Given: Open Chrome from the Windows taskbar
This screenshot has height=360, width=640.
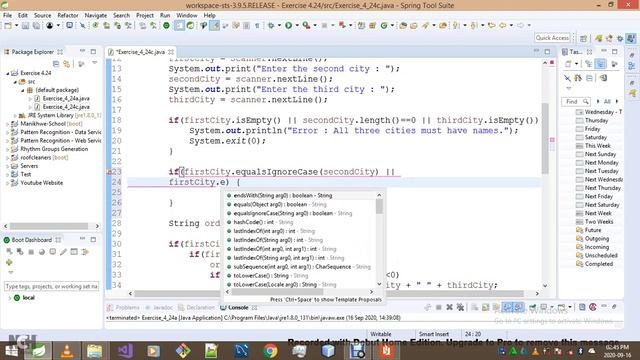Looking at the screenshot, I should 270,351.
